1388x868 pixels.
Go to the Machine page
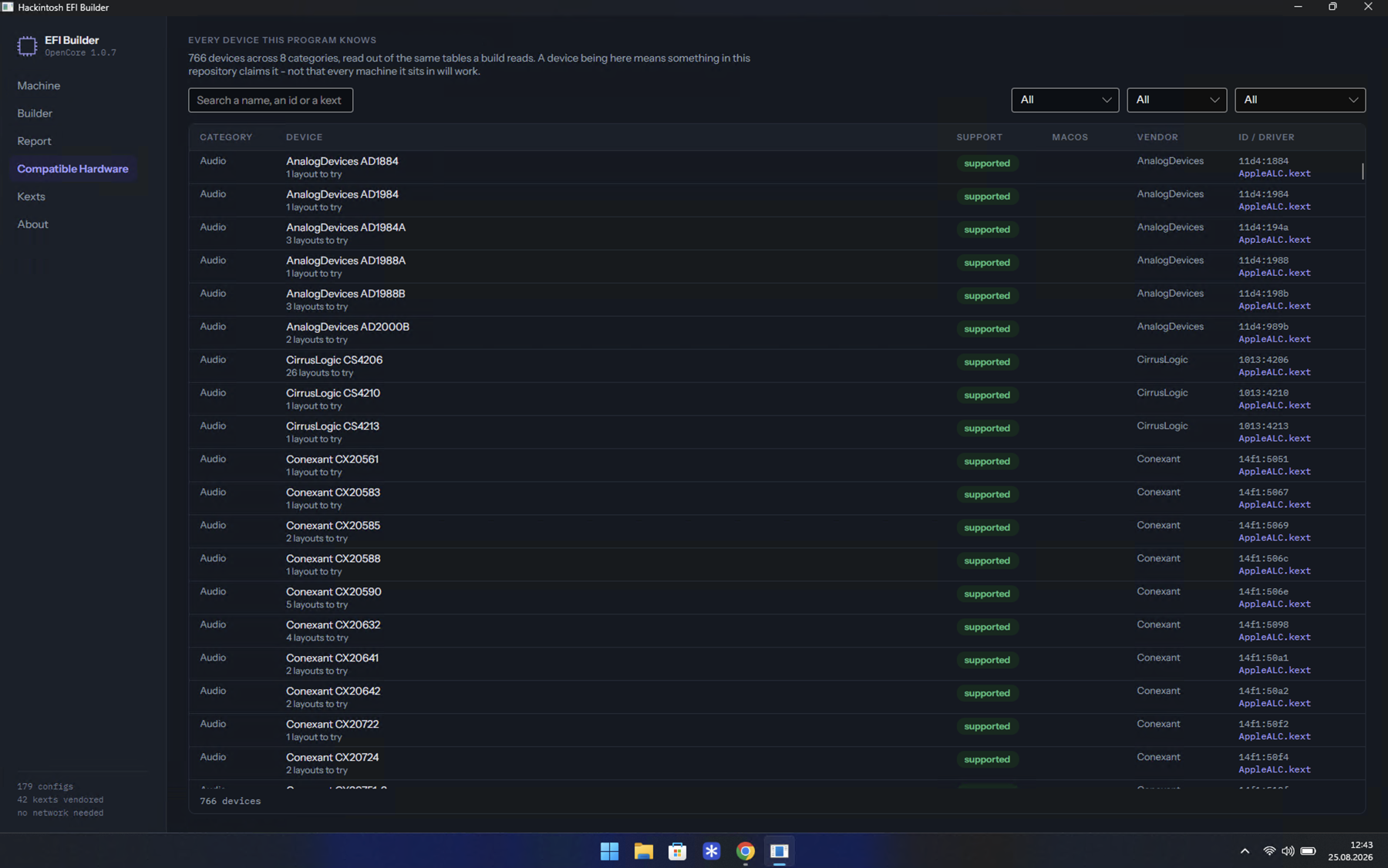(39, 86)
